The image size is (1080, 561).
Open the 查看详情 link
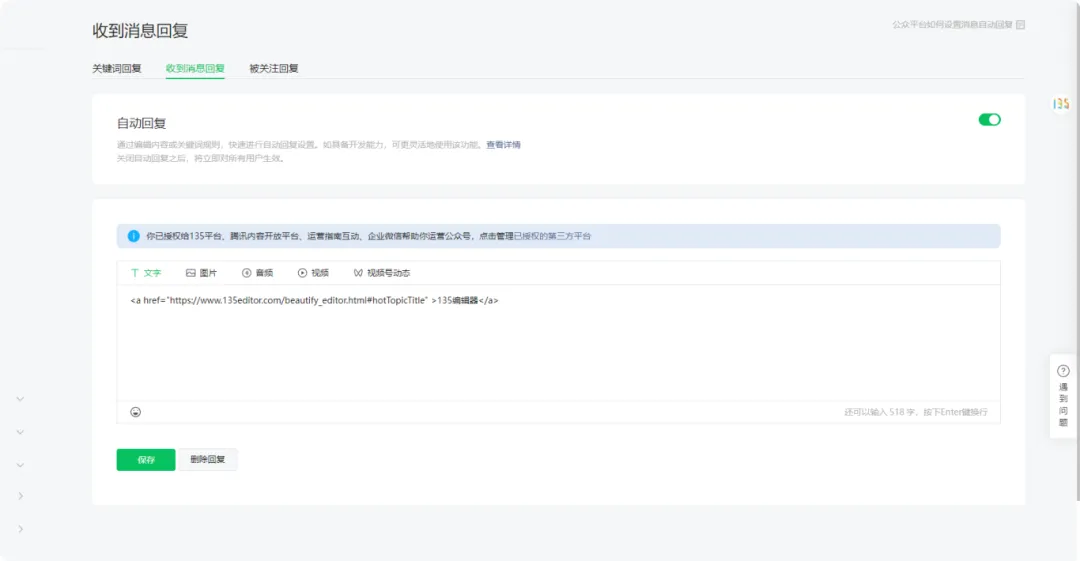tap(503, 145)
